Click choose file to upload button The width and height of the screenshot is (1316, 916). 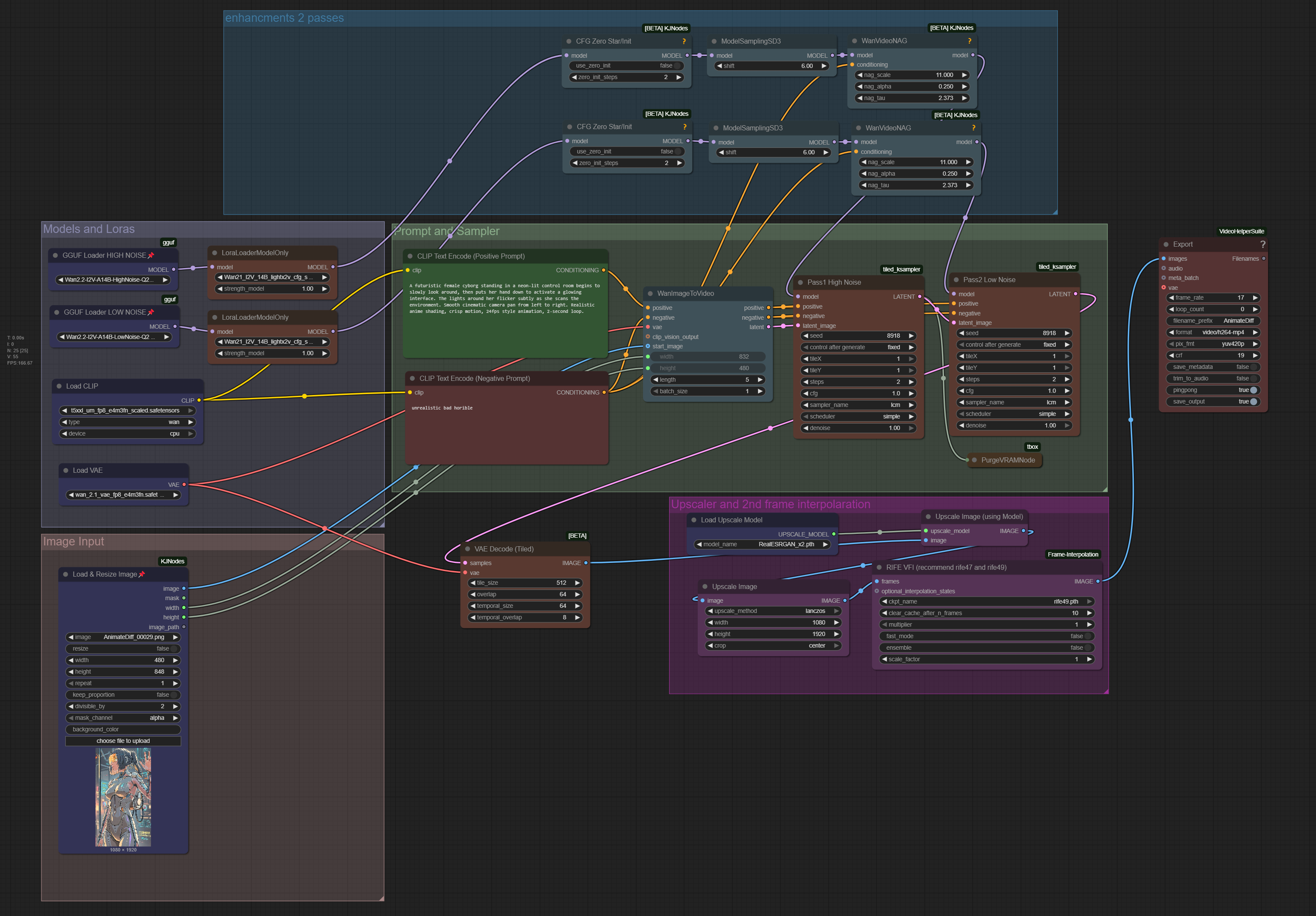(123, 741)
